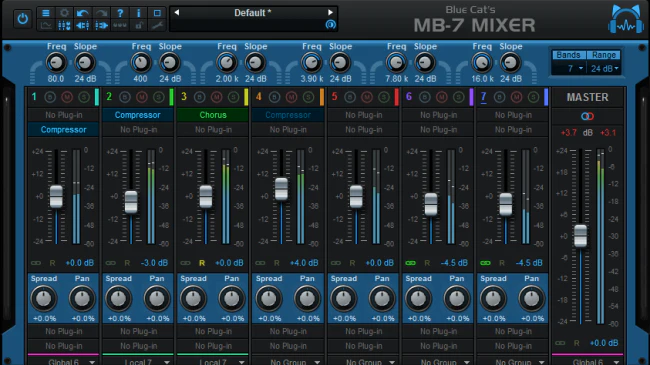Open the Bands count dropdown showing 7

click(569, 68)
